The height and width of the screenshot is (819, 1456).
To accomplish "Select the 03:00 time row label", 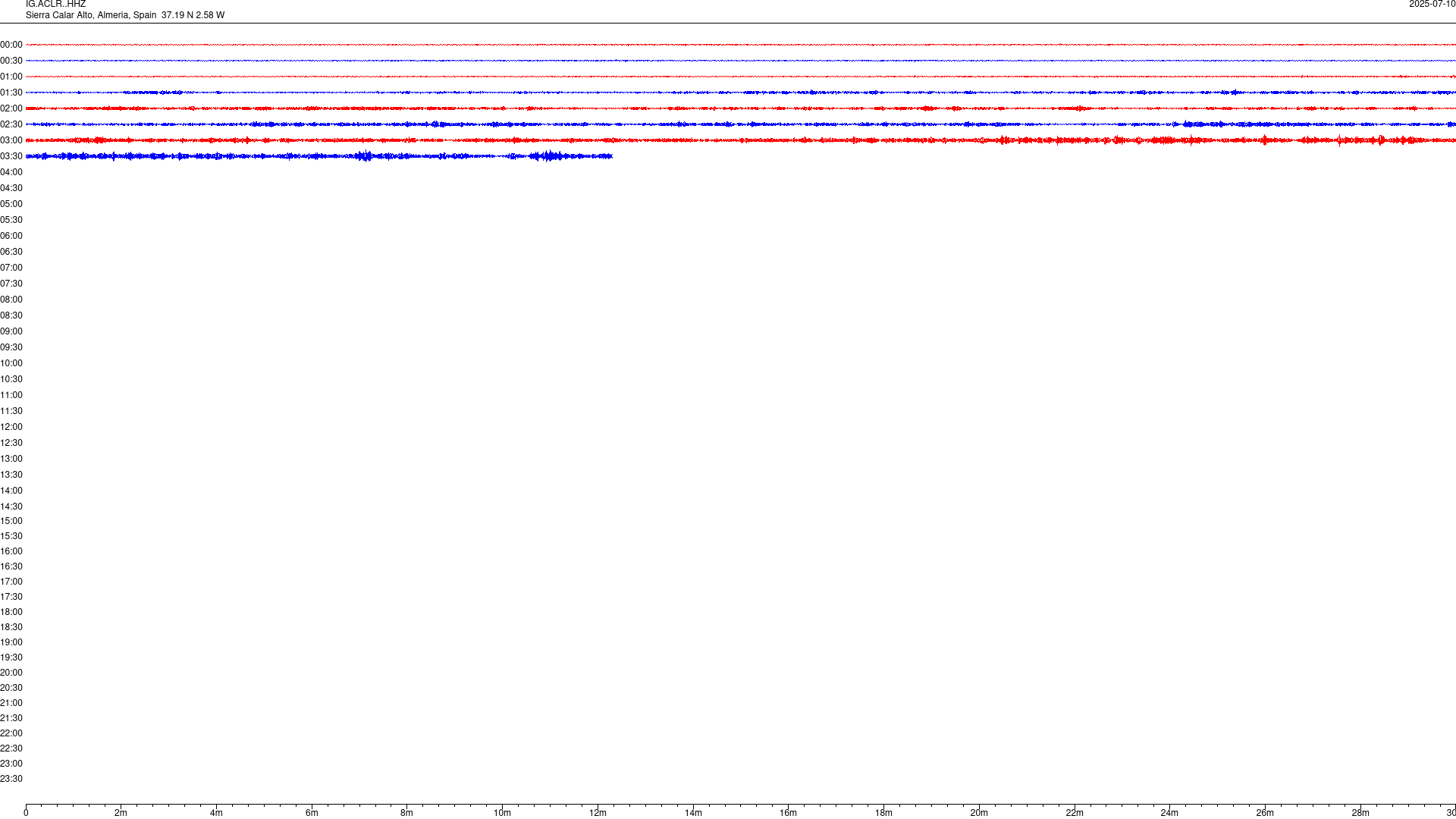I will pyautogui.click(x=11, y=140).
